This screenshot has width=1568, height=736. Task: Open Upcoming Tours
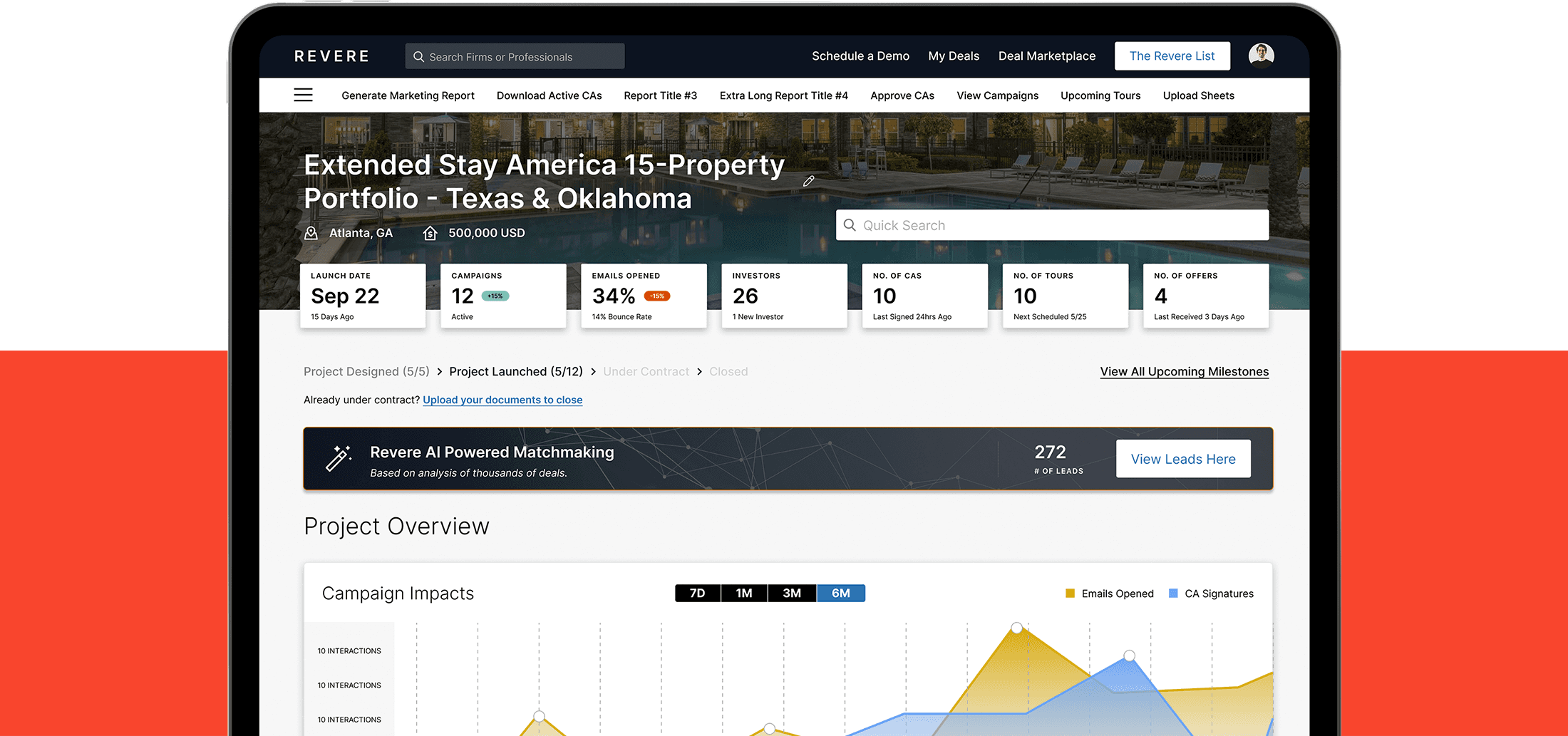(1100, 95)
